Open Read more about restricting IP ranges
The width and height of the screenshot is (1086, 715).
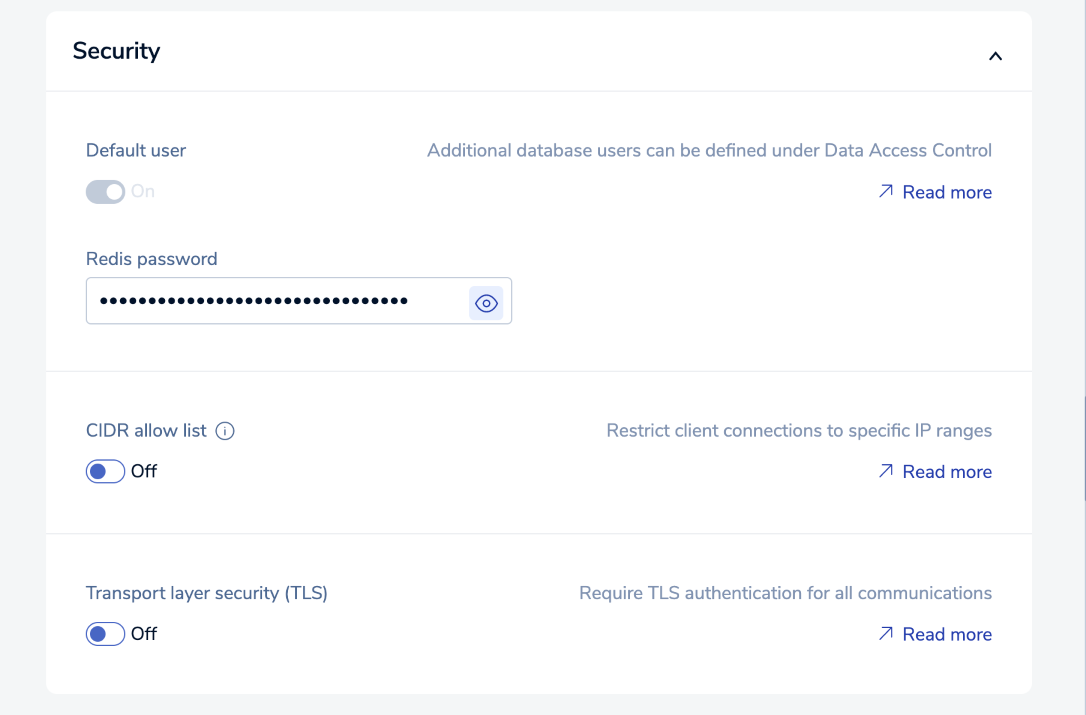(947, 472)
